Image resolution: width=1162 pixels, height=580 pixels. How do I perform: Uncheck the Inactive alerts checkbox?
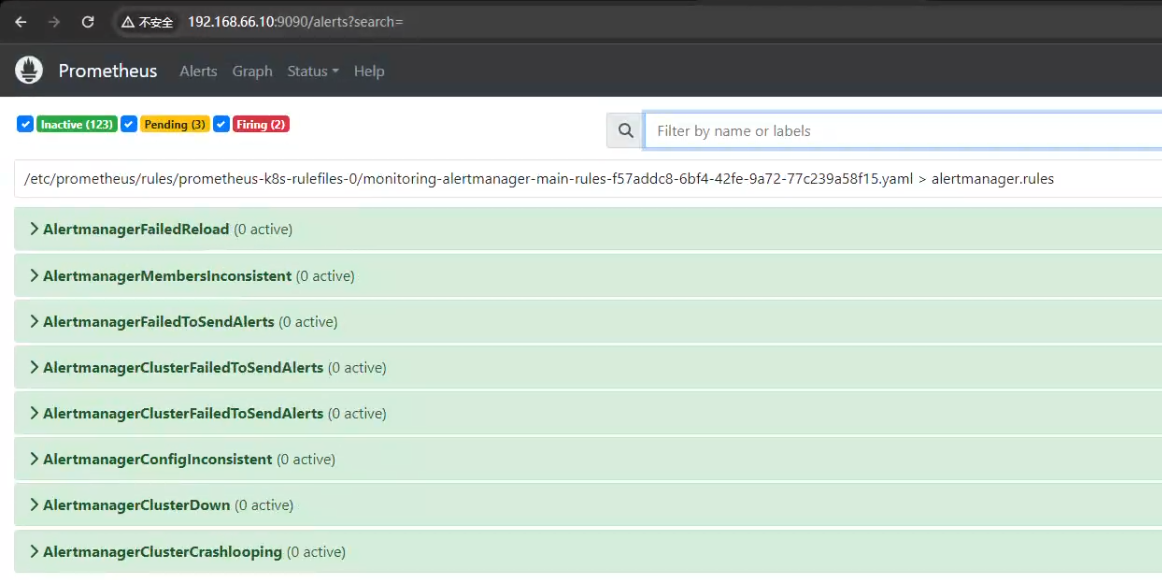click(x=25, y=124)
